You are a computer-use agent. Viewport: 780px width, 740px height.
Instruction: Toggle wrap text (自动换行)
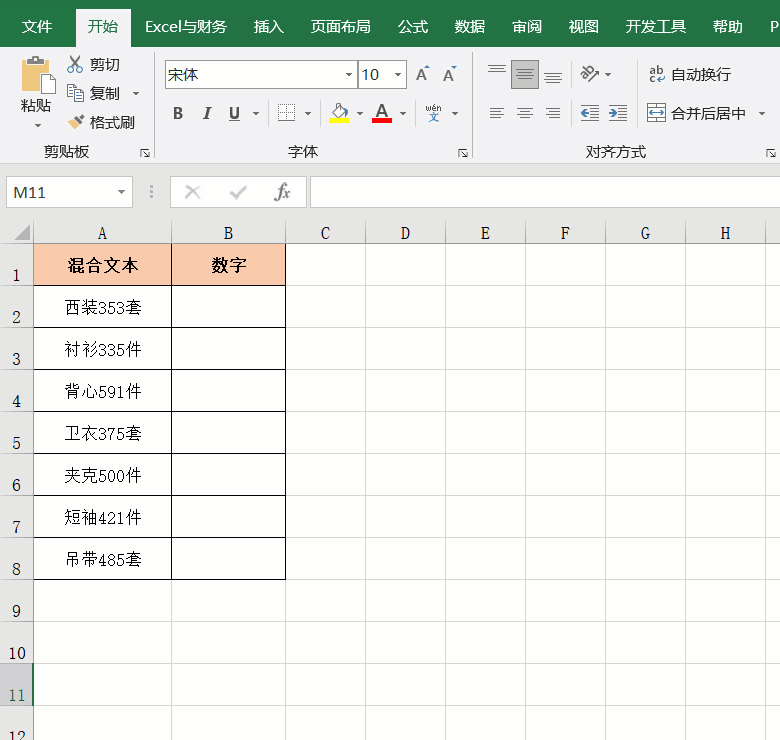coord(690,75)
